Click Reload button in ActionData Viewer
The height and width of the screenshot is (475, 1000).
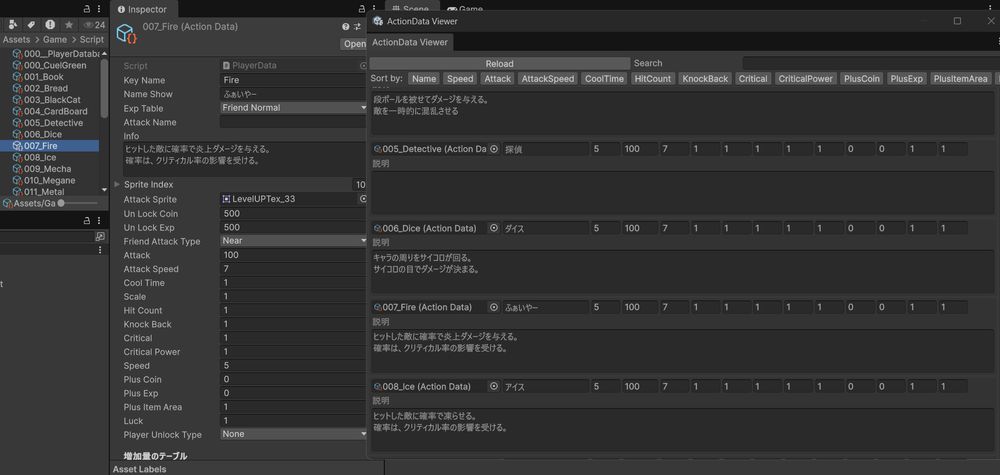(499, 64)
